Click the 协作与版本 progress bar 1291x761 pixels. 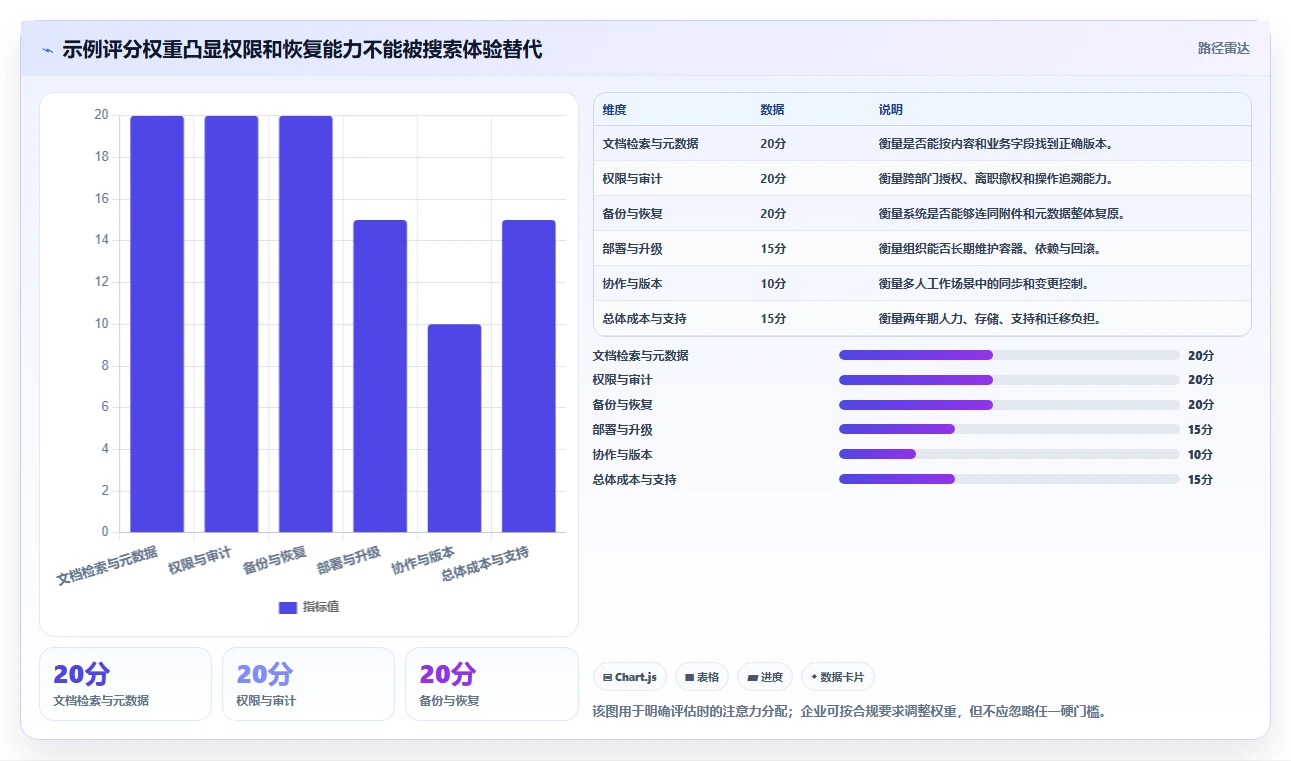coord(1010,454)
